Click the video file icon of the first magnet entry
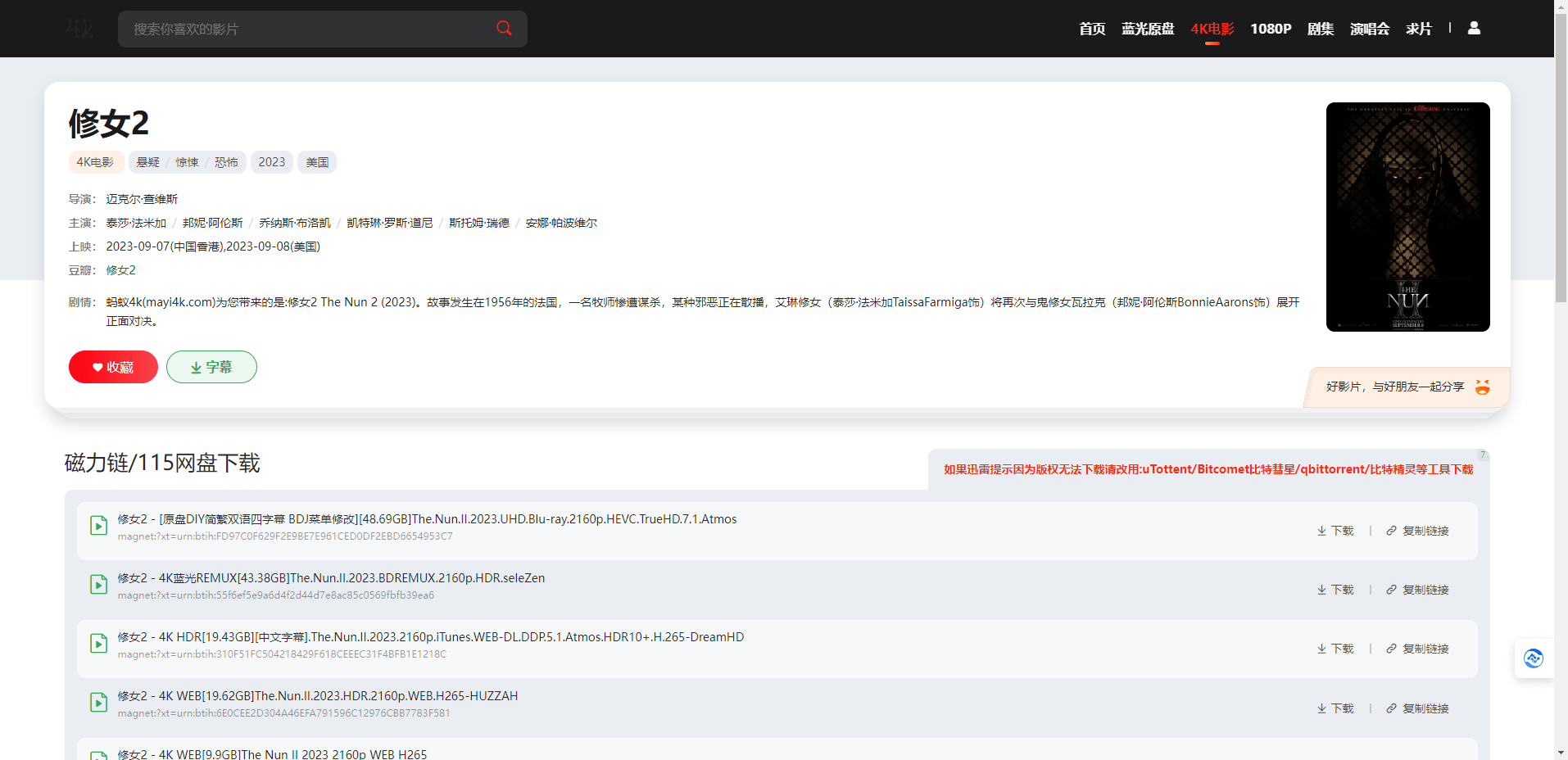Screen dimensions: 1568x760 (98, 526)
